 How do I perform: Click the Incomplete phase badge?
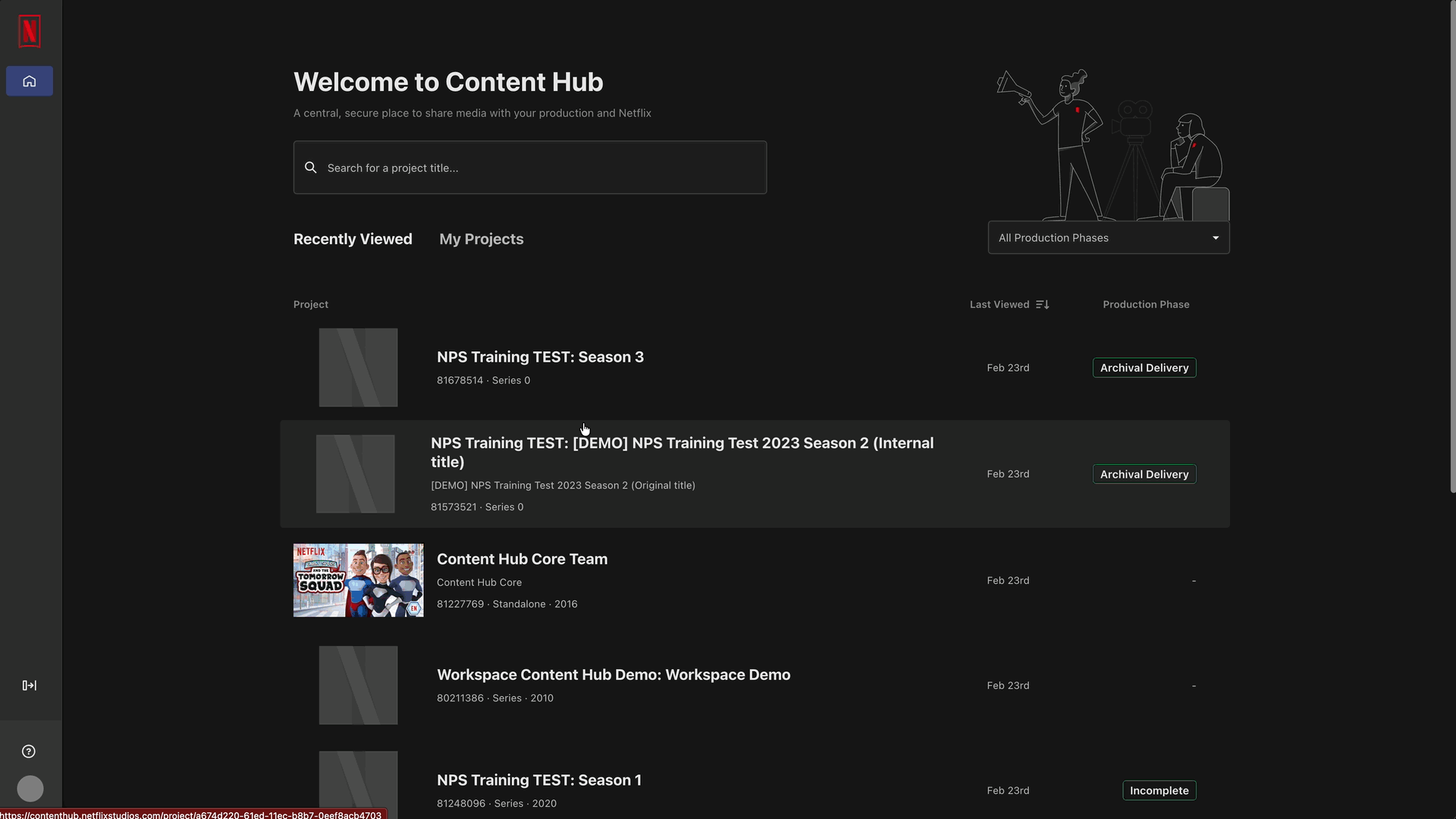(x=1159, y=790)
